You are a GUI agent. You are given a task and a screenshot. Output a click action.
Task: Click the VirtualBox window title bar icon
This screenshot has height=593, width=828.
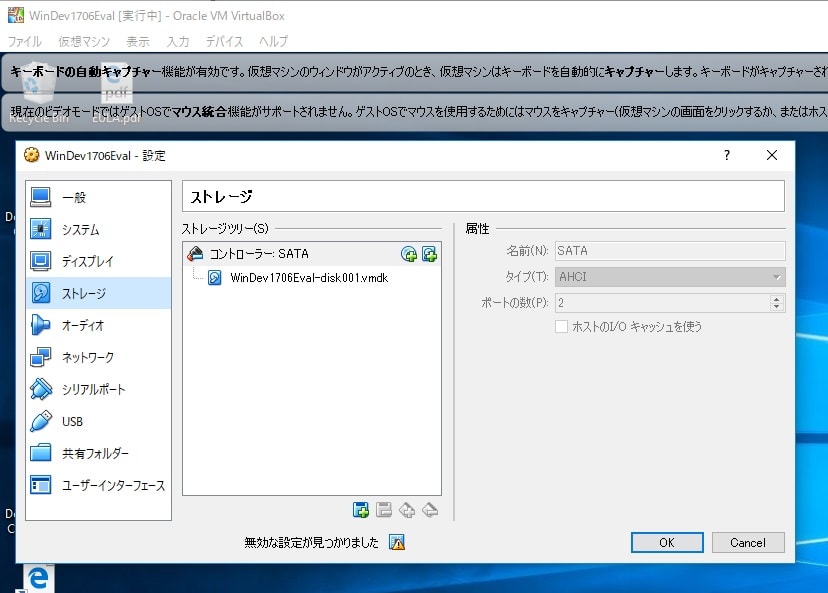click(16, 15)
